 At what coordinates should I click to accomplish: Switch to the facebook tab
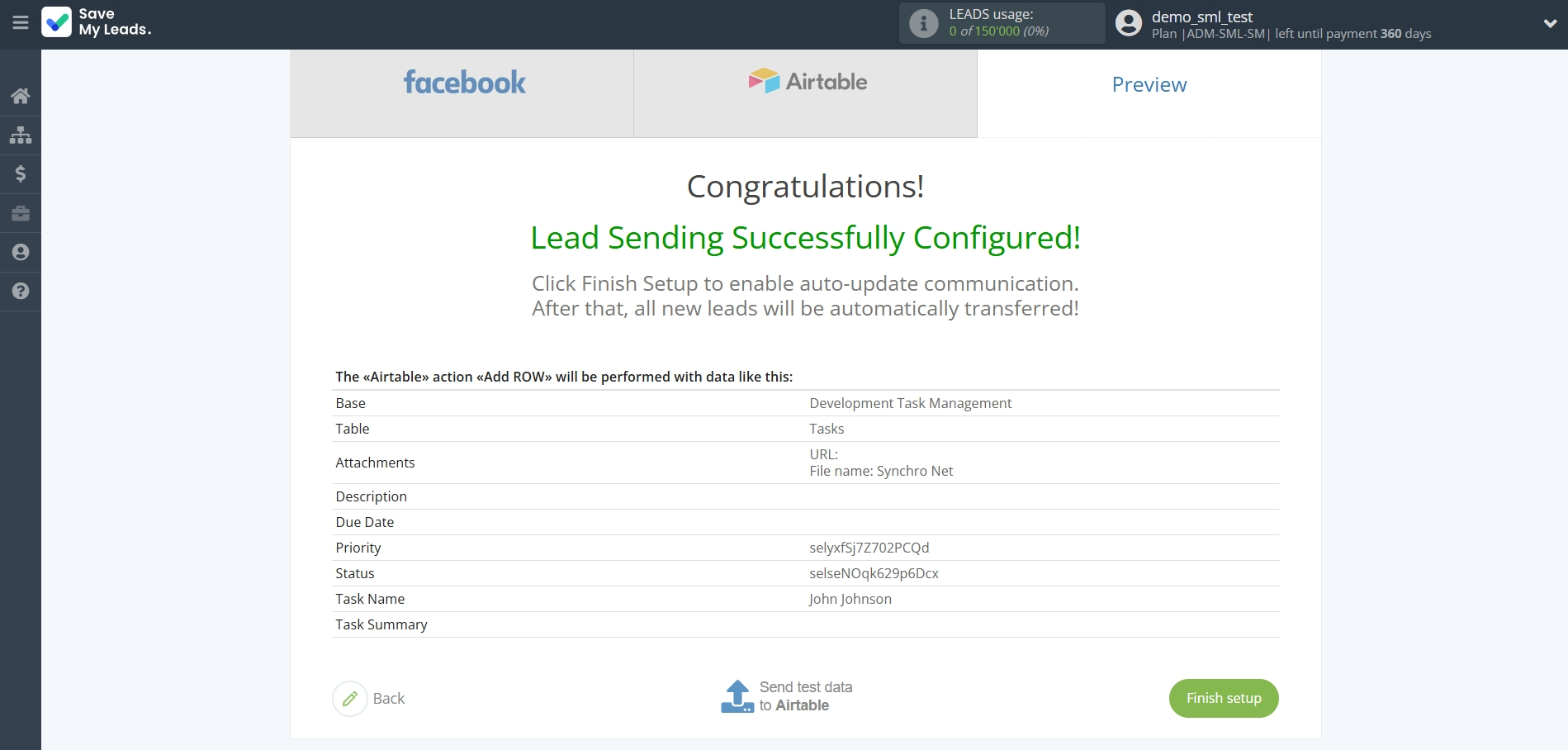pos(462,83)
